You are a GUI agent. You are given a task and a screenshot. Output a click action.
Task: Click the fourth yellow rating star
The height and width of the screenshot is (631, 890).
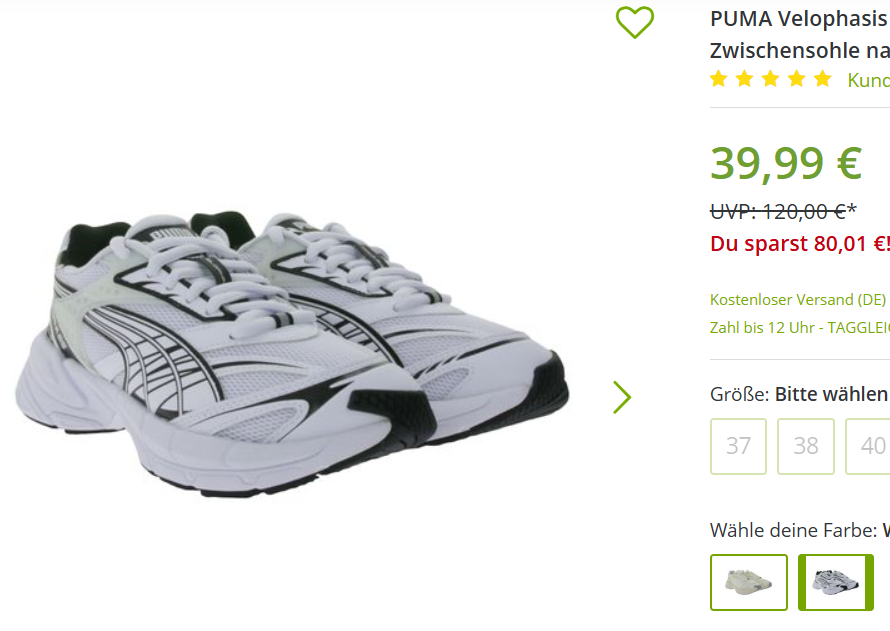coord(797,78)
